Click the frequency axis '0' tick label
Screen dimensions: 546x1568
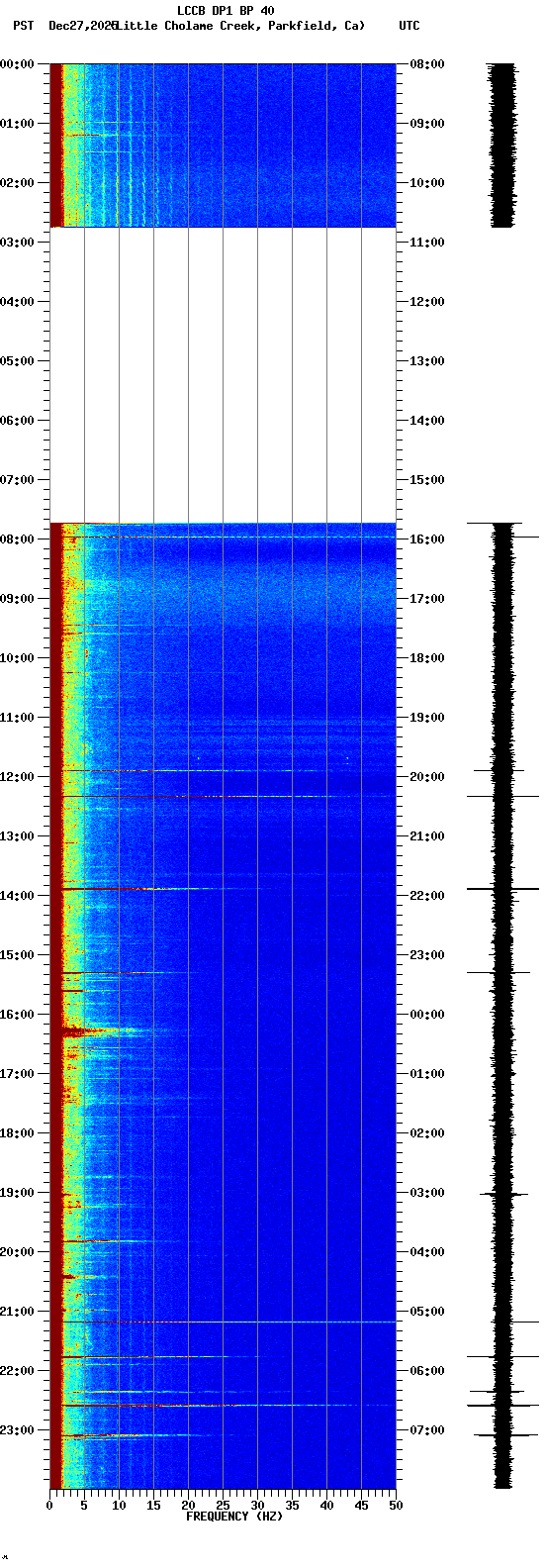(49, 1506)
